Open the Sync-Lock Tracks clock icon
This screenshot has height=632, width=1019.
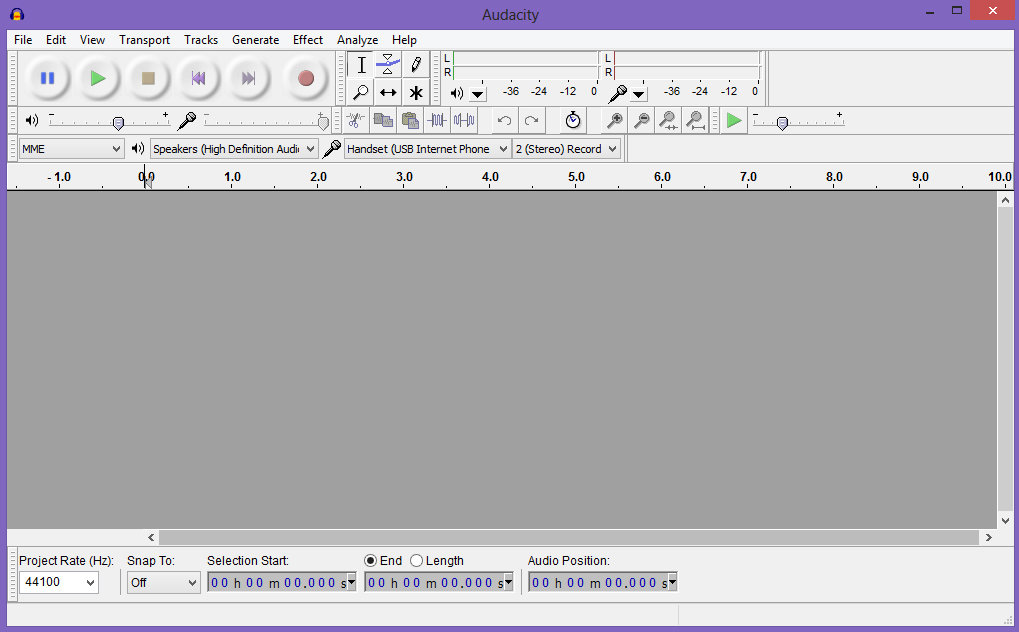(573, 120)
